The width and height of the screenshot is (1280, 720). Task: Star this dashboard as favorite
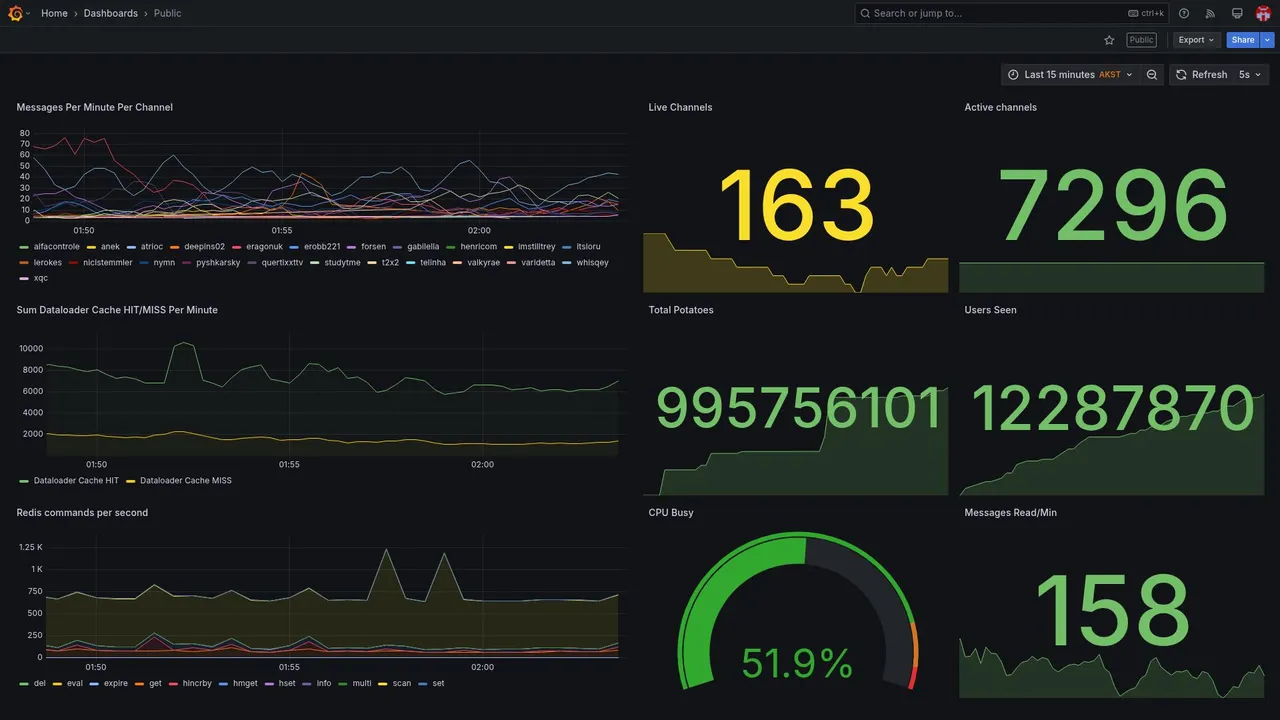click(1109, 40)
